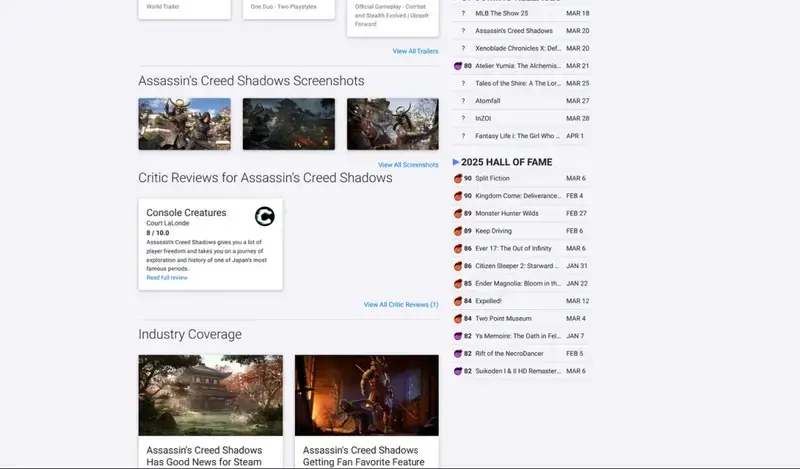Click the rating icon next to Citizen Sleeper 2
Viewport: 800px width, 469px height.
(458, 266)
